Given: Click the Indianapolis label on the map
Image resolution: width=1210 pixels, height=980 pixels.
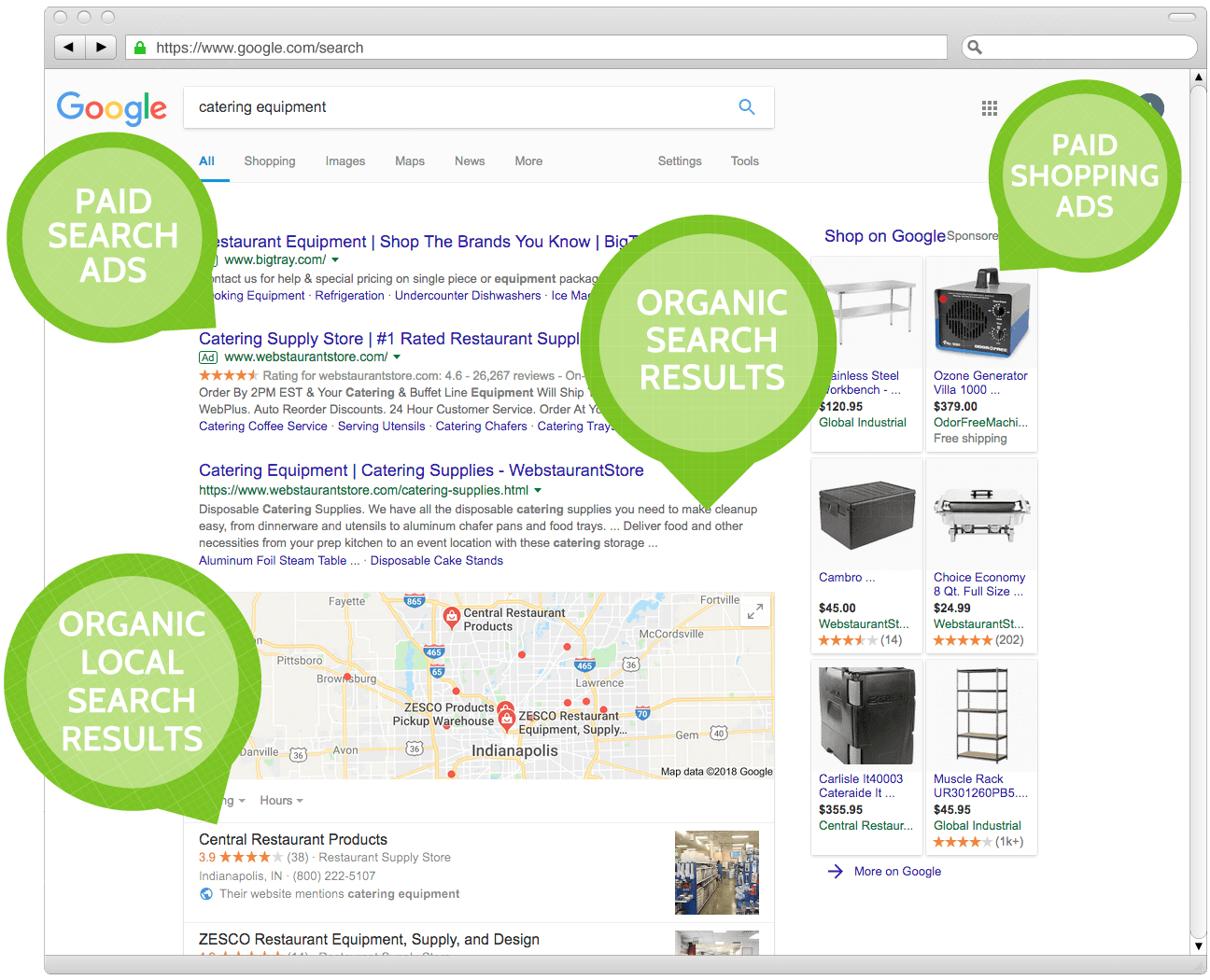Looking at the screenshot, I should click(514, 751).
